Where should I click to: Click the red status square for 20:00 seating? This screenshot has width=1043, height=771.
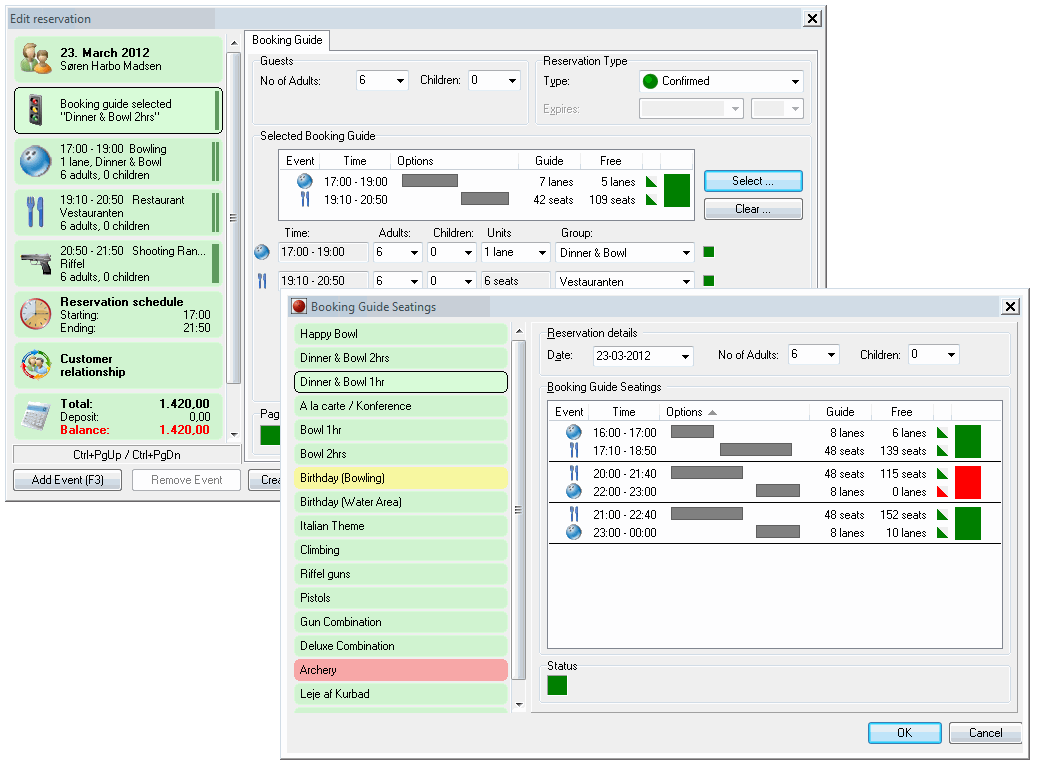coord(968,482)
